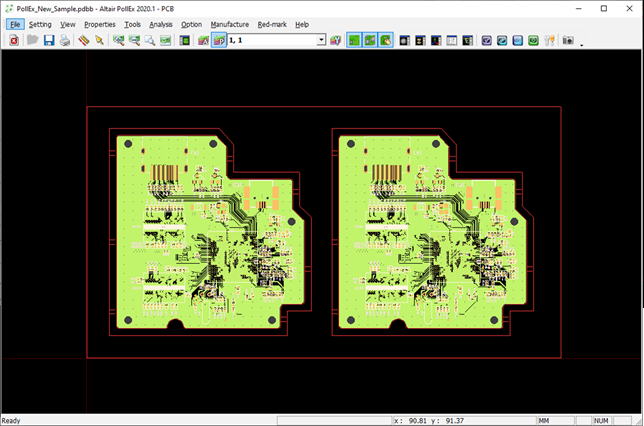Click the Help menu item
Screen dimensions: 644x426
click(x=302, y=24)
